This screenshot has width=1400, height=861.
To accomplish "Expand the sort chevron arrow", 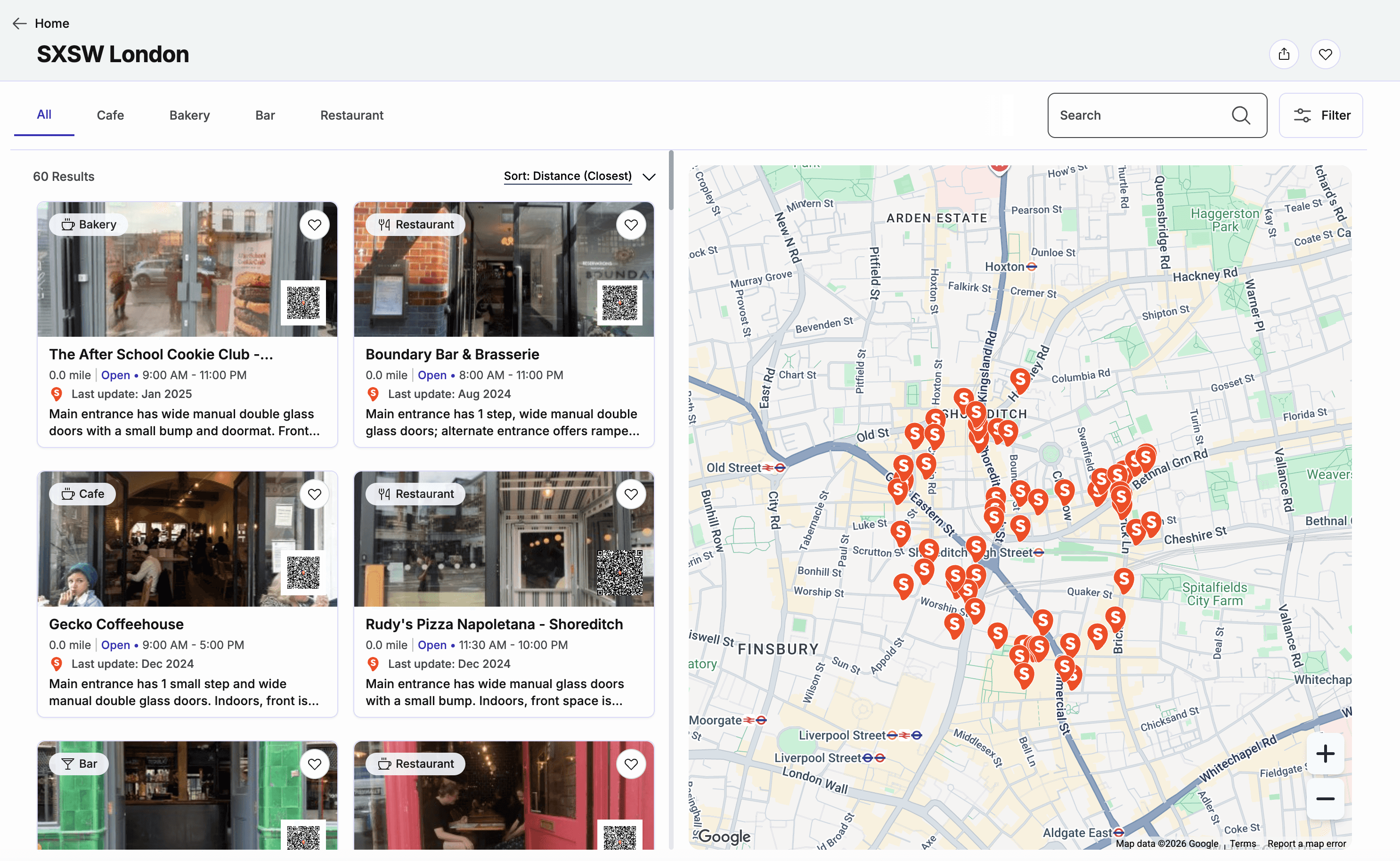I will click(x=649, y=177).
